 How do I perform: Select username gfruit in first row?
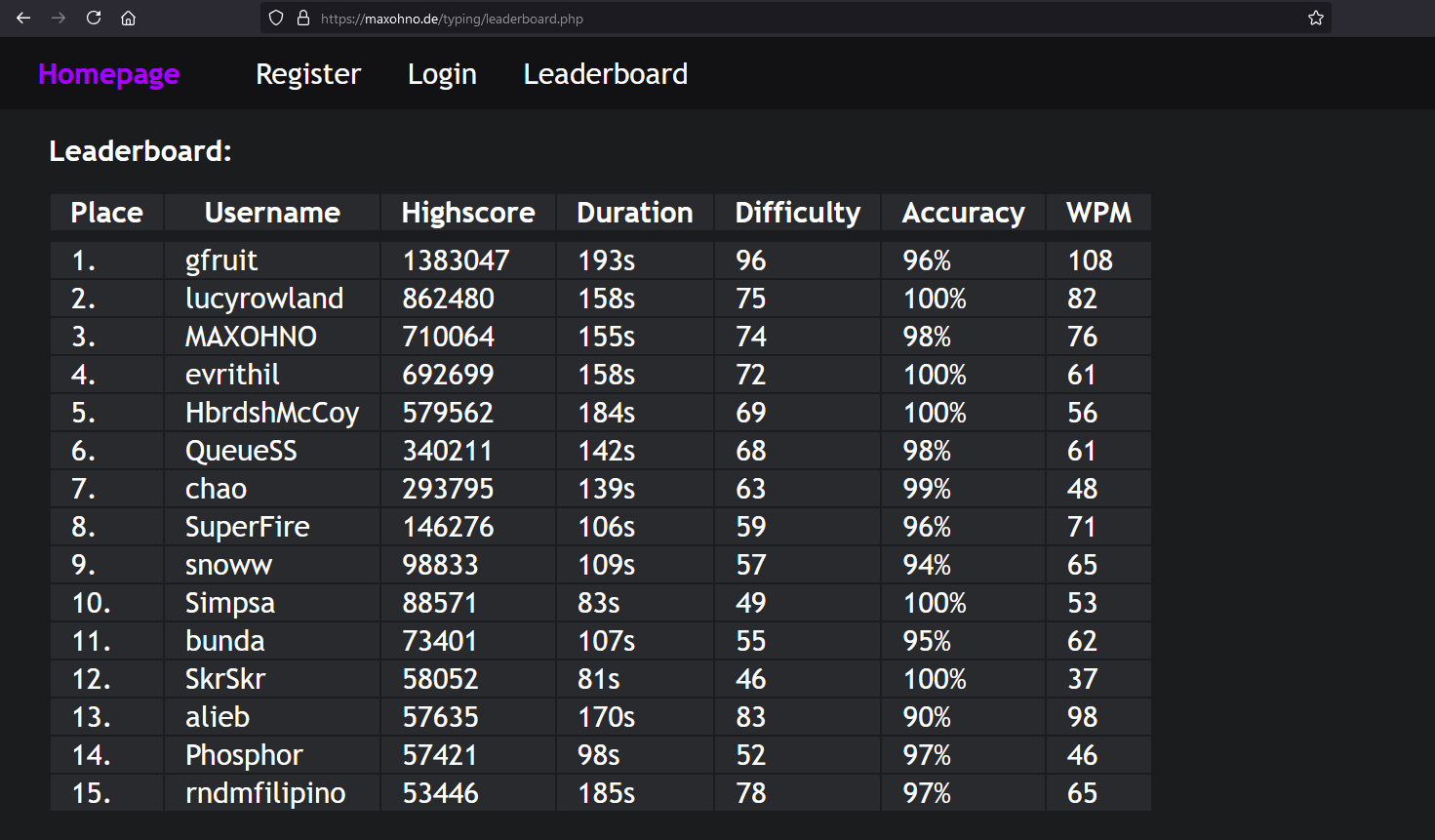coord(221,260)
